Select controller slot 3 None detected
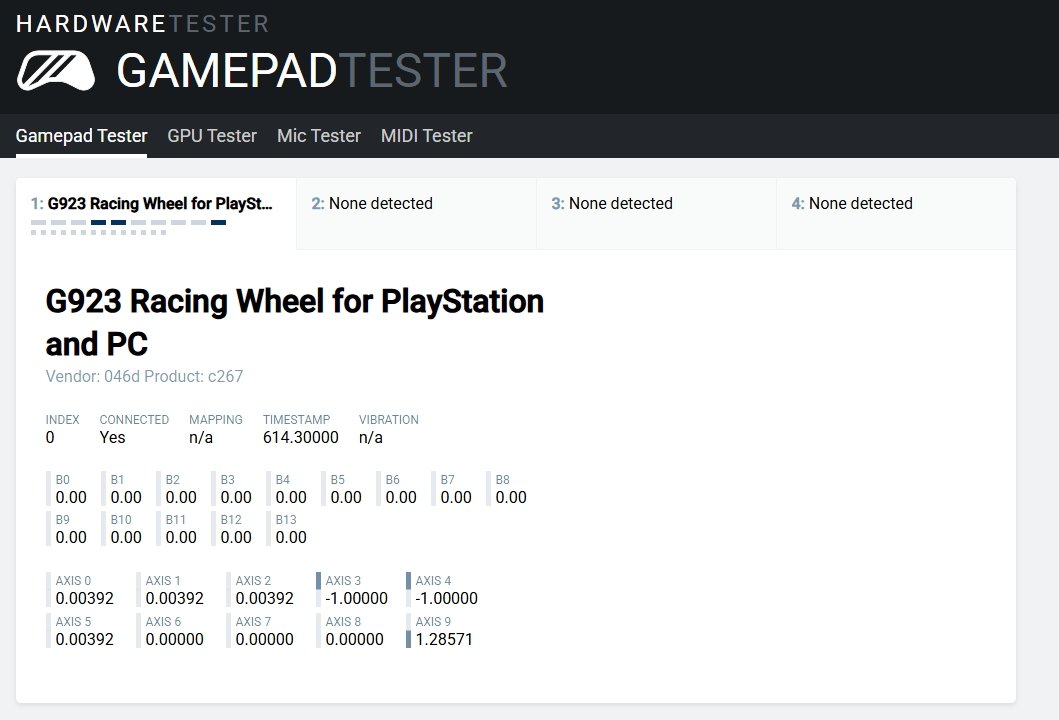Viewport: 1059px width, 720px height. (x=612, y=204)
